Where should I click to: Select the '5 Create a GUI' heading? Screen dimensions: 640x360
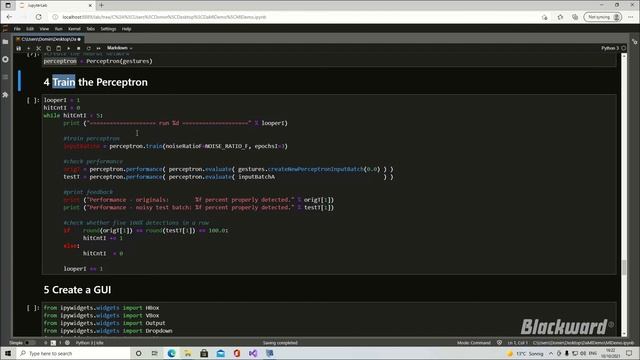(x=77, y=290)
